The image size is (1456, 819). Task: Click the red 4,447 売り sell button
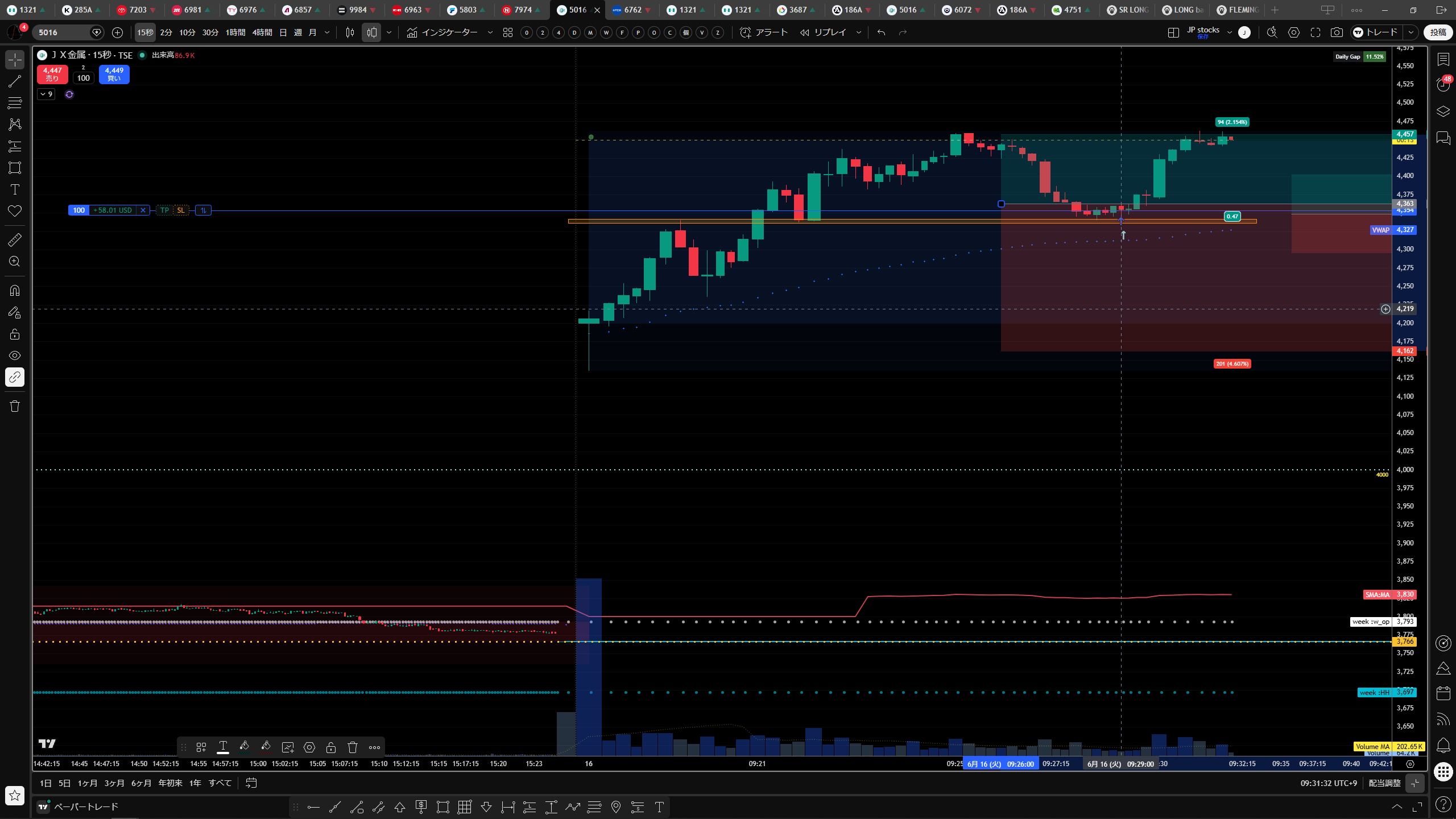pos(52,75)
